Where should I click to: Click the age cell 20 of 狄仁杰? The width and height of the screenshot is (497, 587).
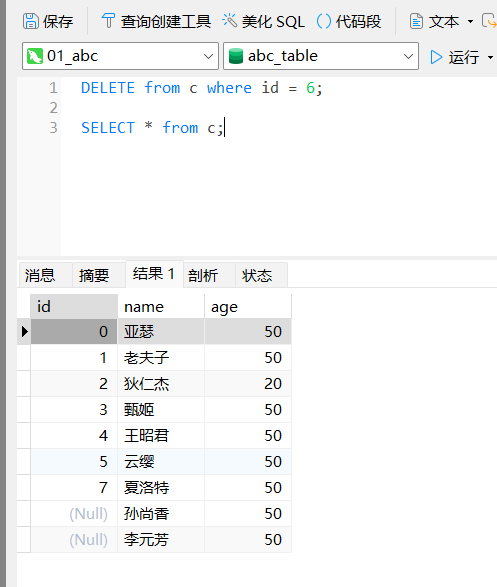coord(248,384)
